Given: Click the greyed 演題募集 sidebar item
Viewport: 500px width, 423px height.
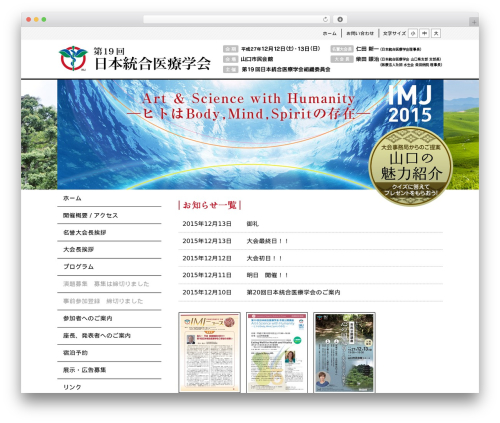Looking at the screenshot, I should click(109, 284).
